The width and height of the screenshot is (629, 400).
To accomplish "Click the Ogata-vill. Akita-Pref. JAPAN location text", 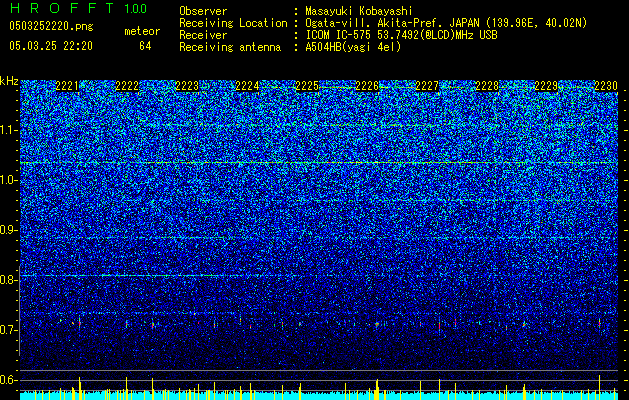I will coord(446,23).
